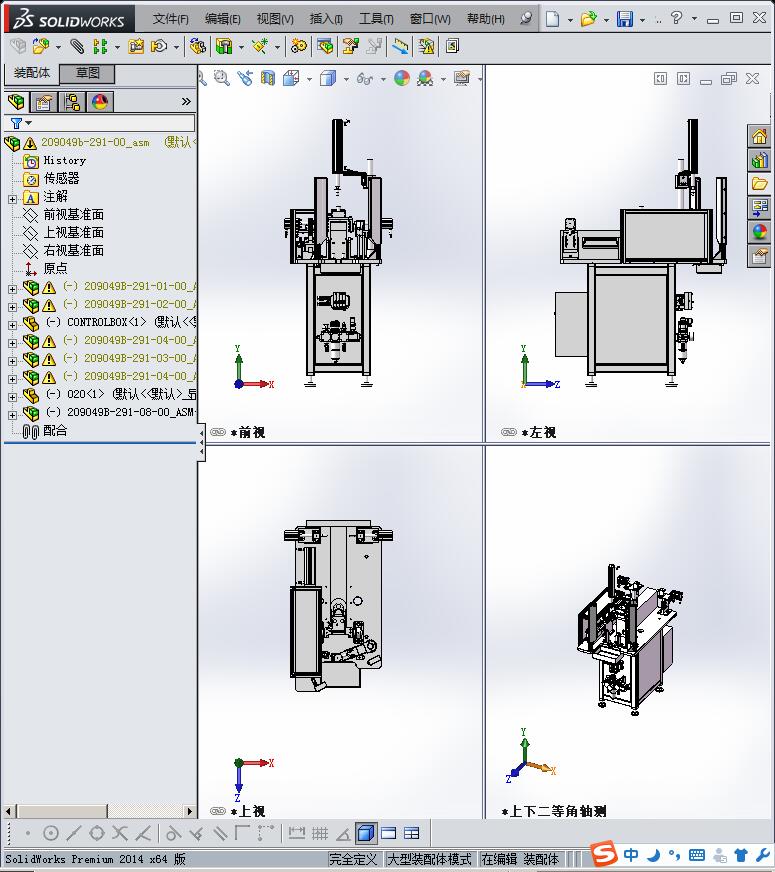The width and height of the screenshot is (775, 872).
Task: Click the Assembly Features icon
Action: (224, 46)
